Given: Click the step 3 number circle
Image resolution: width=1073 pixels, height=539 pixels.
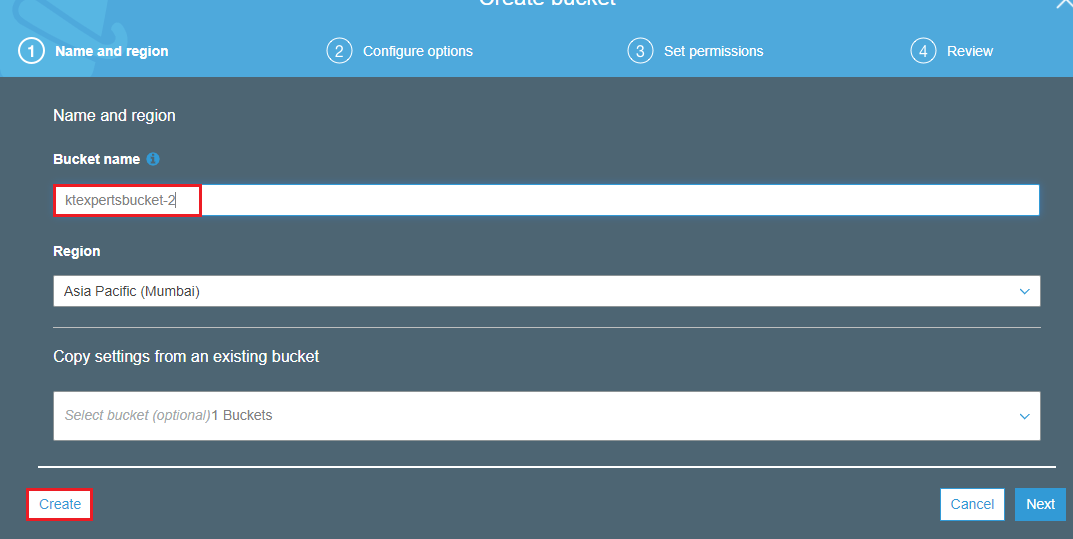Looking at the screenshot, I should point(640,51).
